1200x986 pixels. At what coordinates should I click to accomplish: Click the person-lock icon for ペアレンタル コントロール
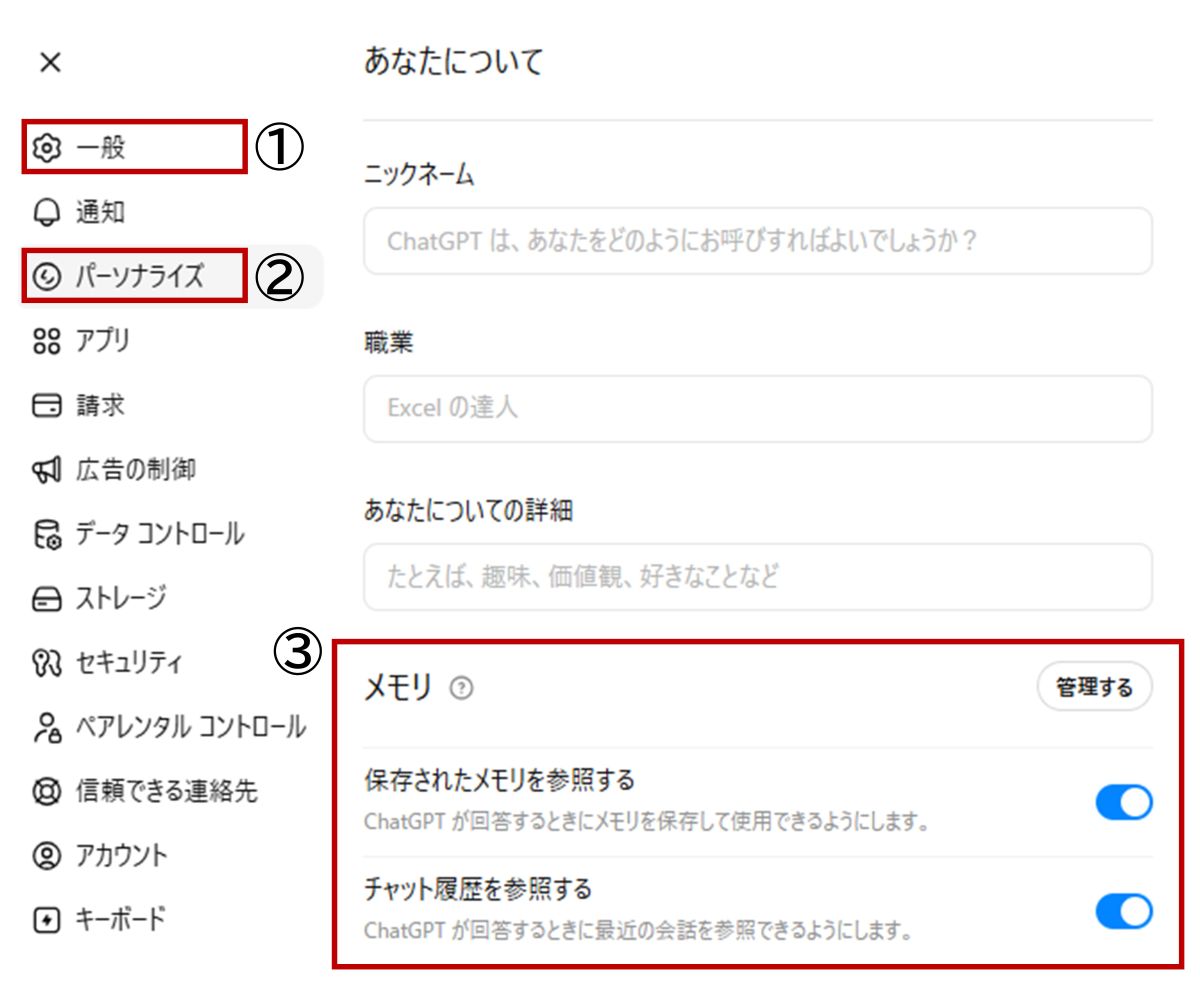[x=46, y=728]
